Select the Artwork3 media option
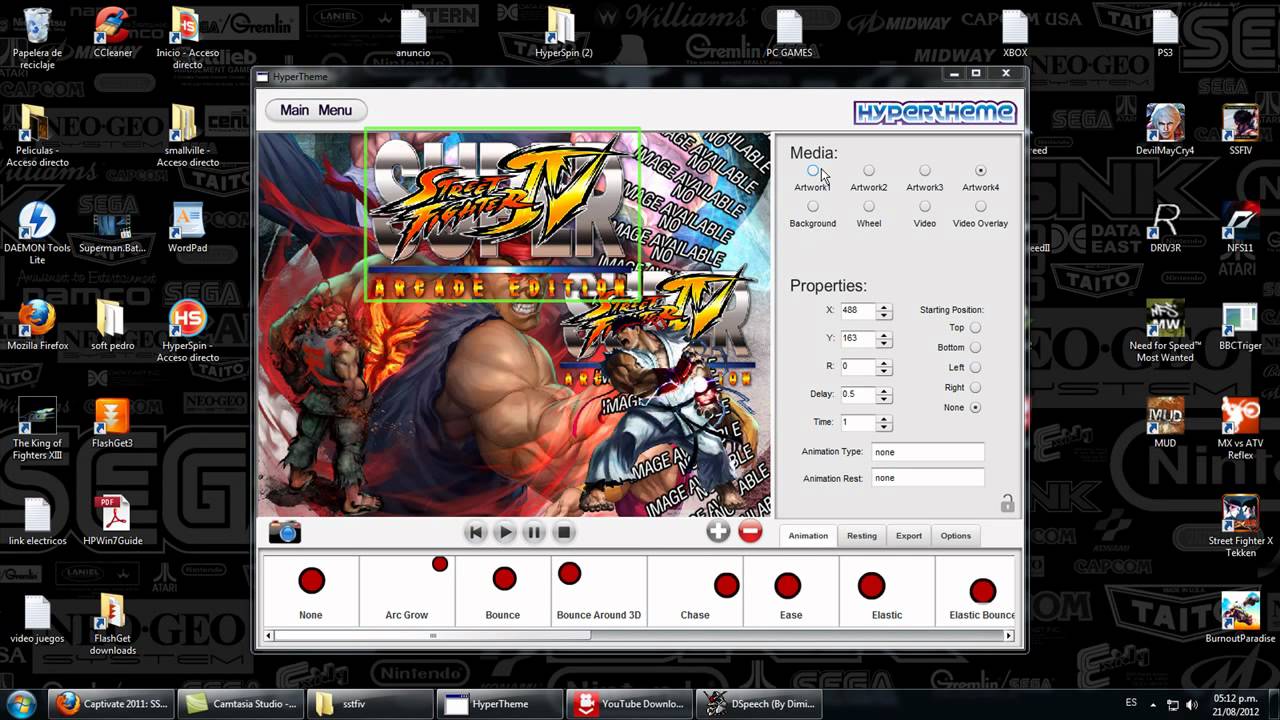This screenshot has width=1280, height=720. pyautogui.click(x=925, y=171)
